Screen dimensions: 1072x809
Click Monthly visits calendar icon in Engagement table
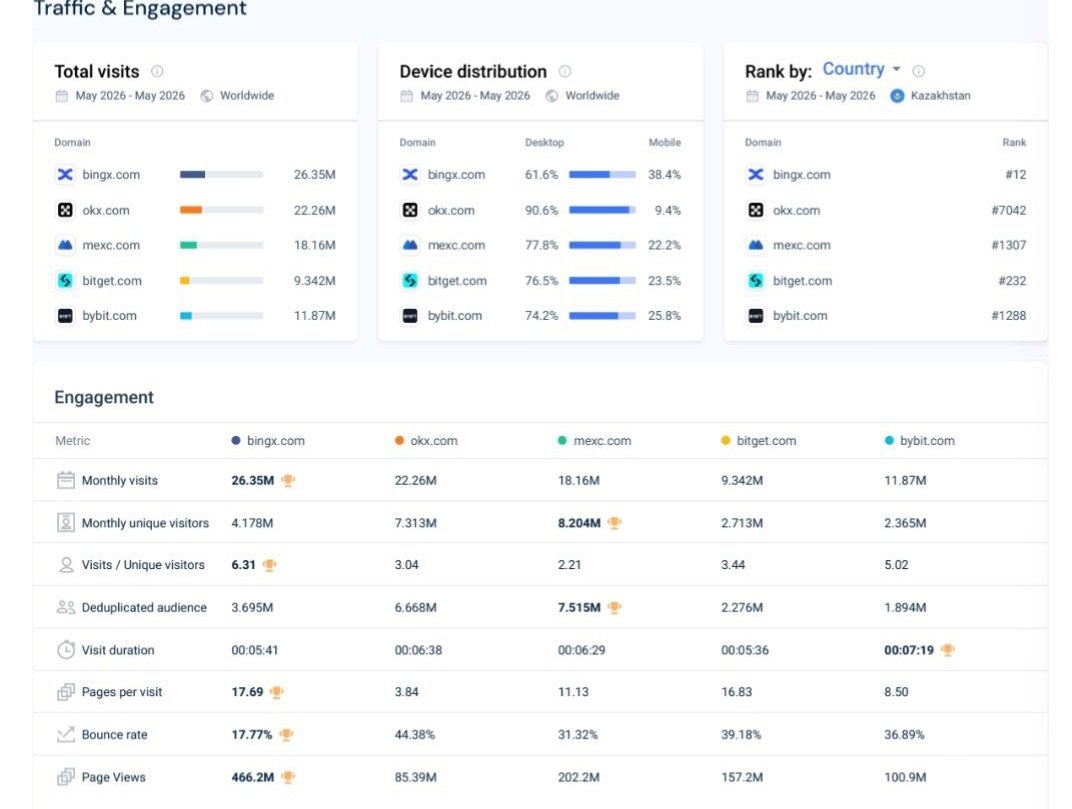point(66,480)
